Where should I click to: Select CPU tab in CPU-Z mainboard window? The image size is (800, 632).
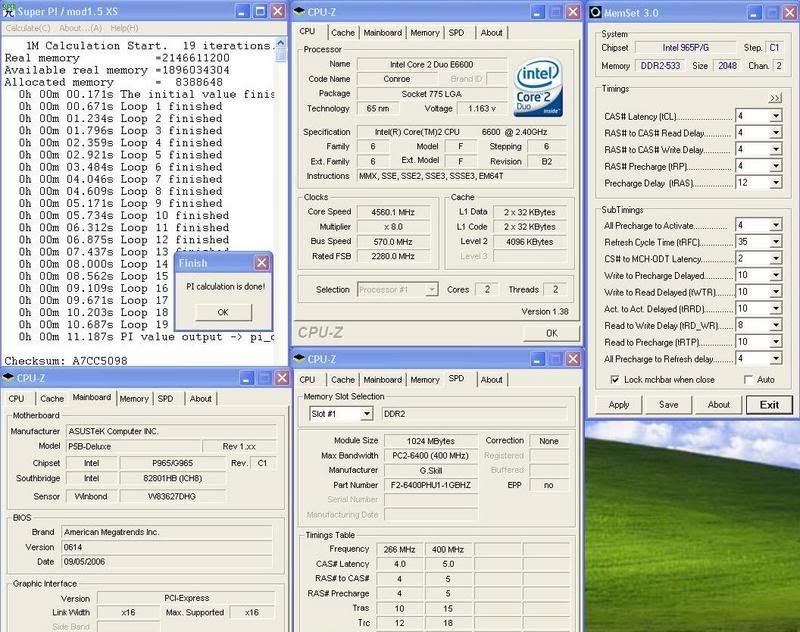point(16,399)
